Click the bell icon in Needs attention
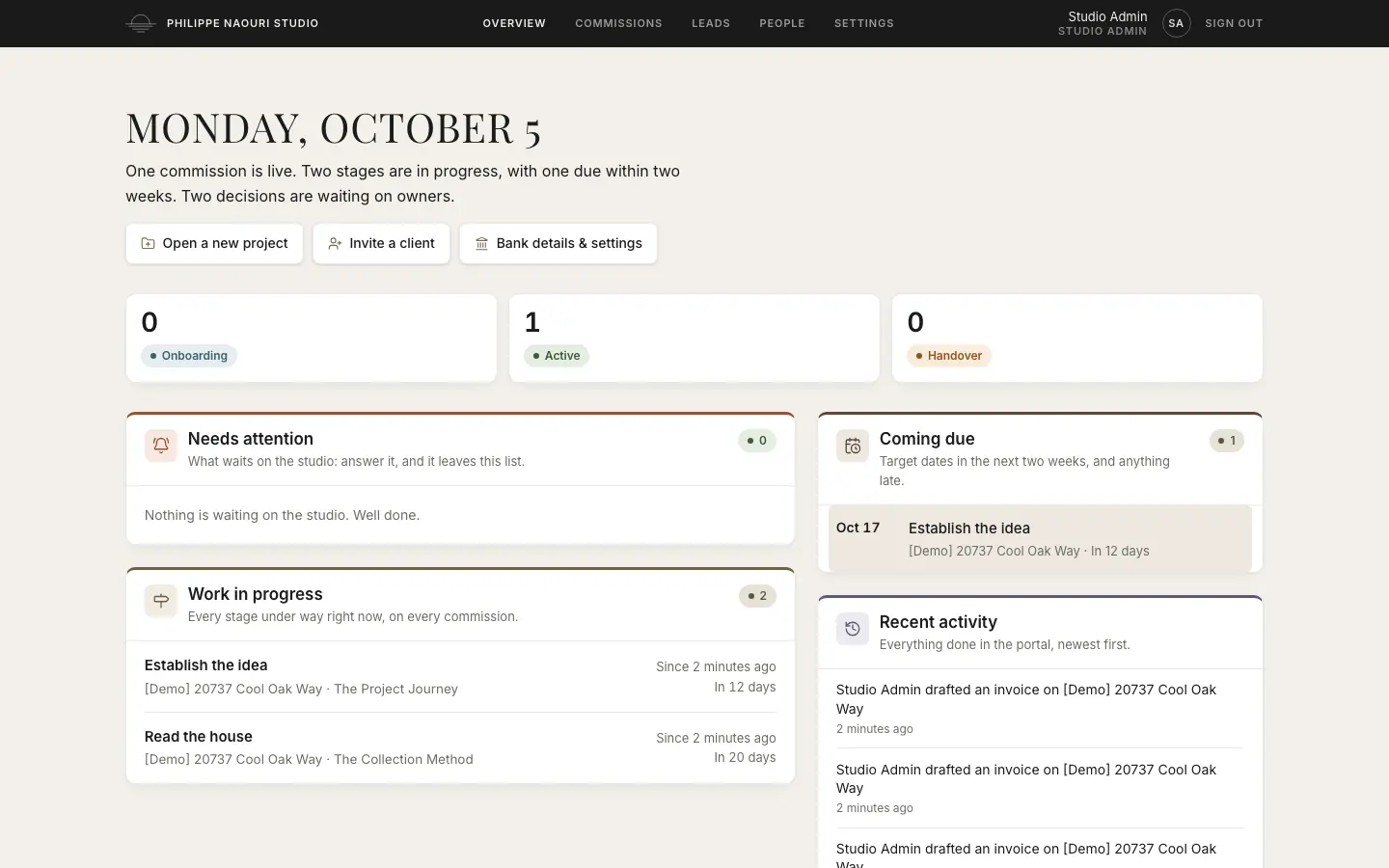Image resolution: width=1389 pixels, height=868 pixels. tap(161, 446)
